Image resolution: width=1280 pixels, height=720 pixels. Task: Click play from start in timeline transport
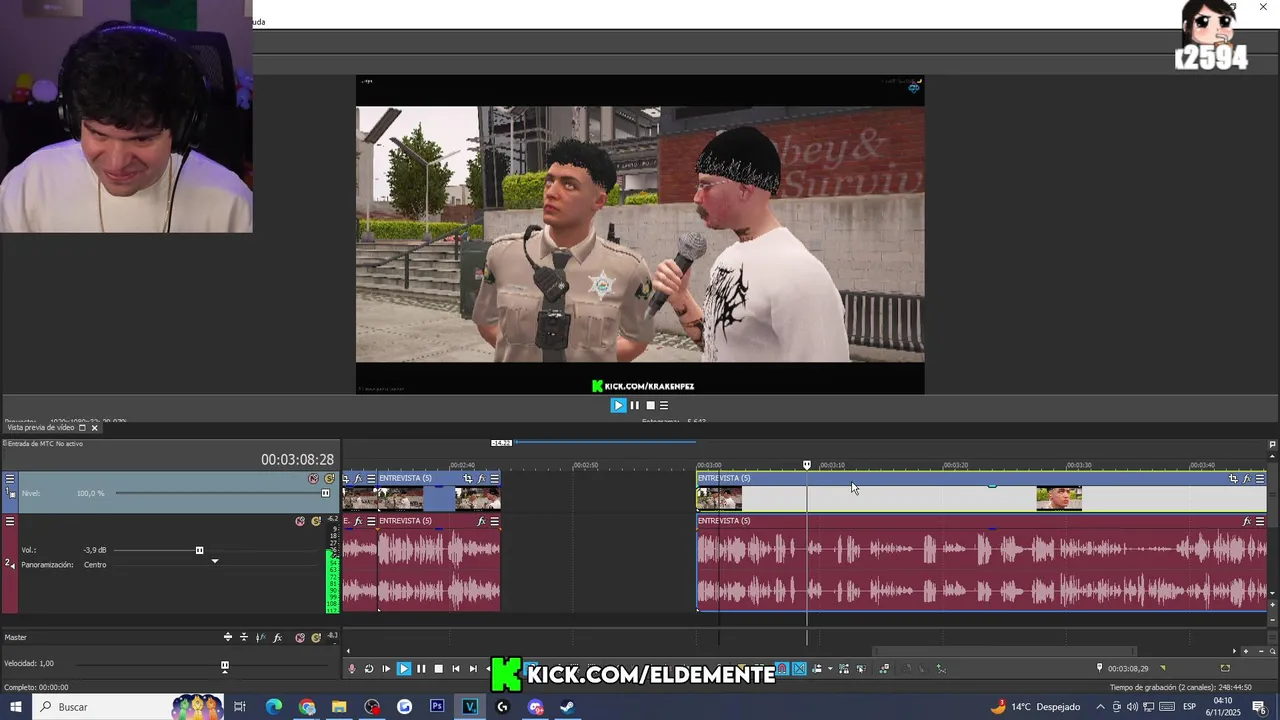pyautogui.click(x=386, y=668)
